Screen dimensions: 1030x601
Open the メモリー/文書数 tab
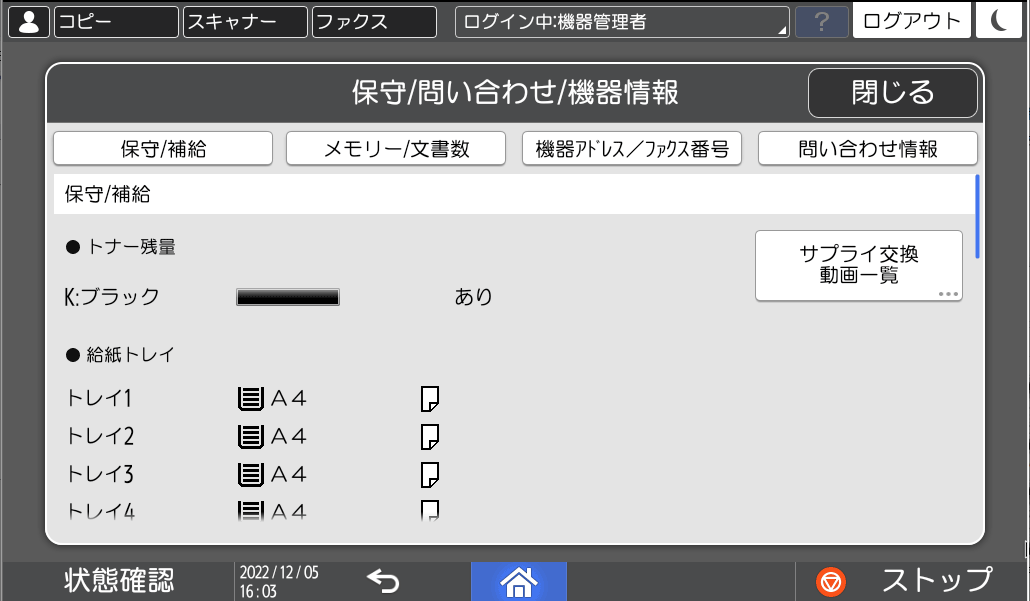(396, 148)
